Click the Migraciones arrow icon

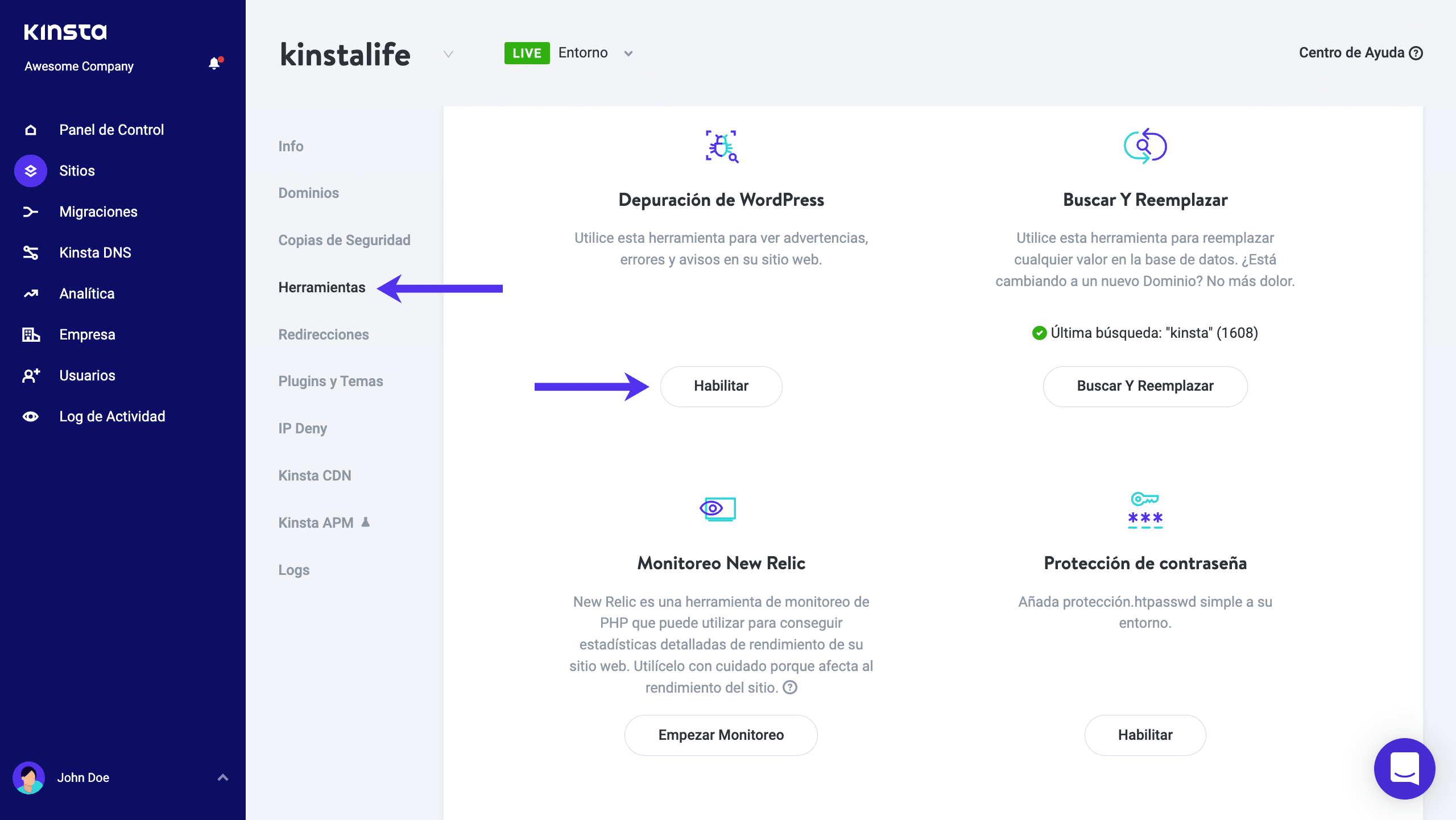click(31, 212)
